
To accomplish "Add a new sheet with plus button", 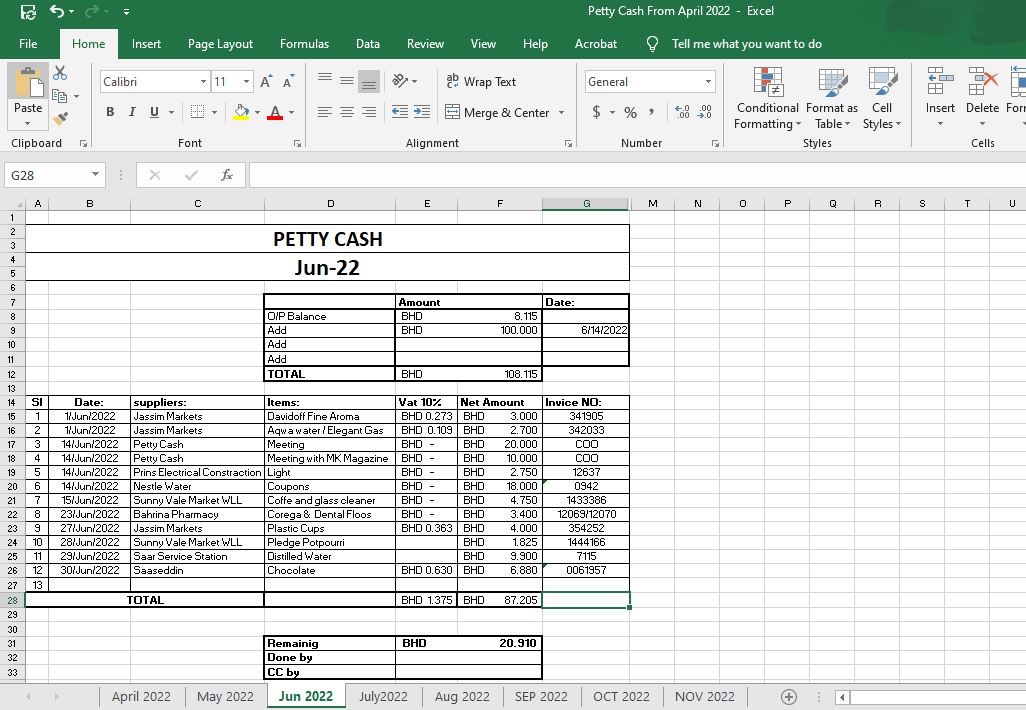I will [789, 697].
